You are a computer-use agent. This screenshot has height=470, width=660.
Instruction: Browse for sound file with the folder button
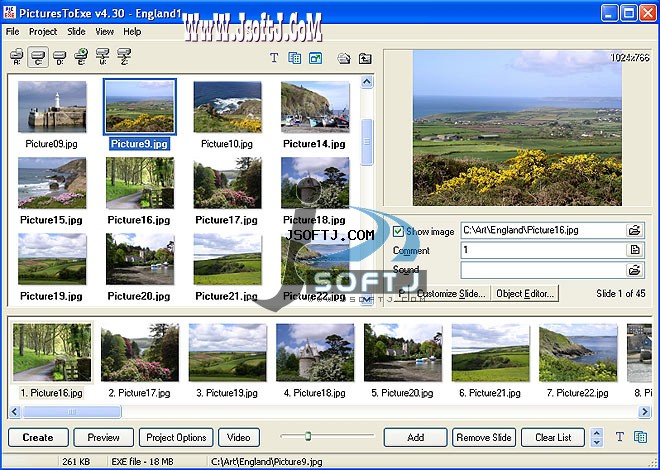[x=634, y=270]
